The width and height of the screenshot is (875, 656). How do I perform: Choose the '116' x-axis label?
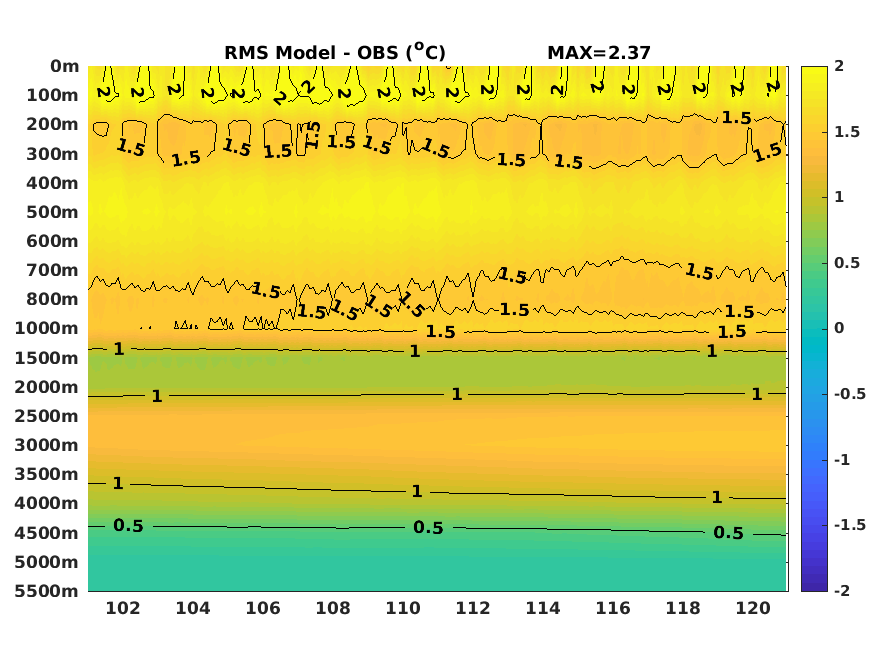(x=613, y=608)
